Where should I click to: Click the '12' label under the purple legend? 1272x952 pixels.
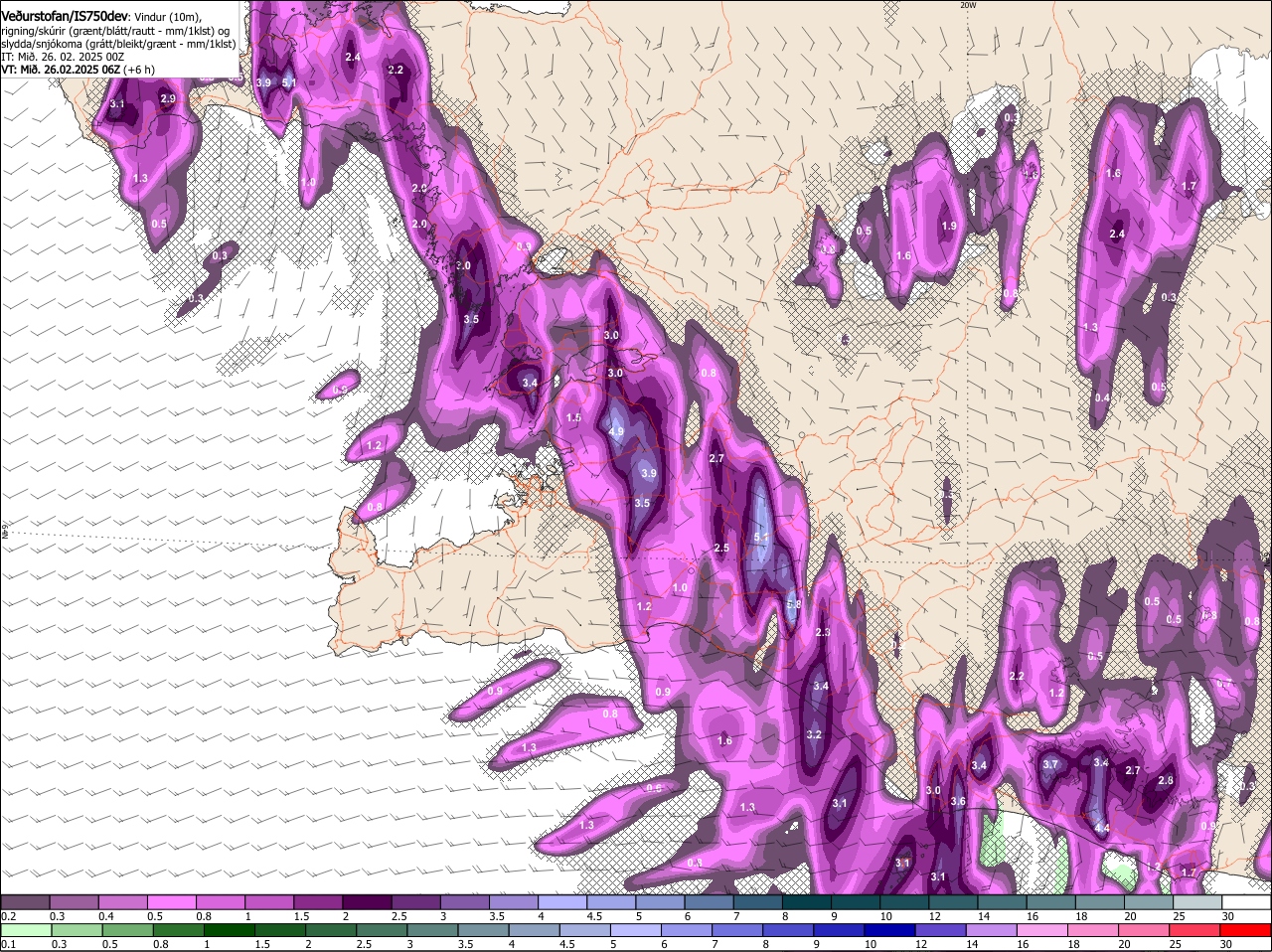pos(934,915)
